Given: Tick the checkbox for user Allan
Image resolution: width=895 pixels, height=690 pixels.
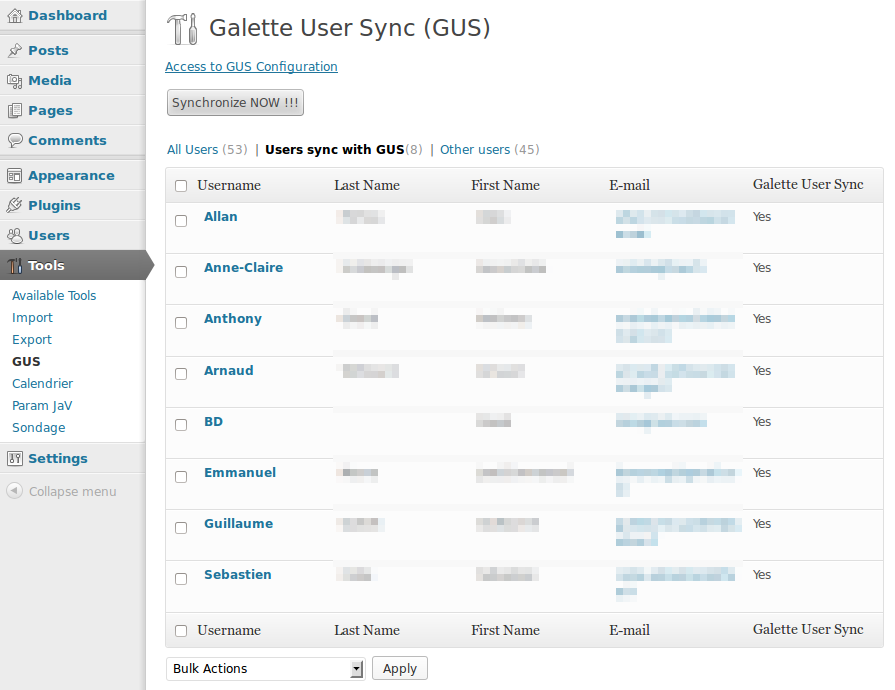Looking at the screenshot, I should pos(181,221).
